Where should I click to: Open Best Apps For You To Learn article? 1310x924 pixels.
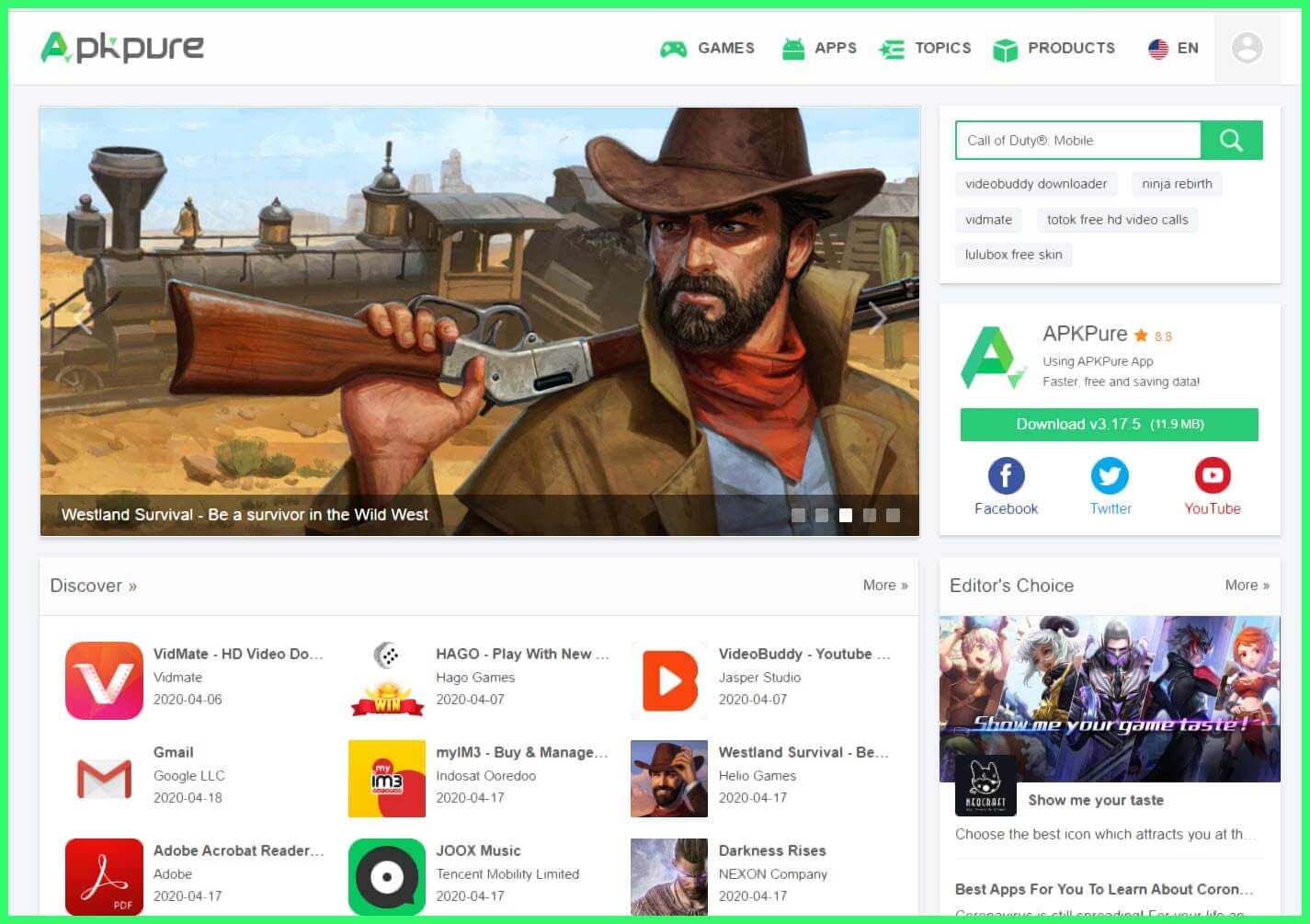tap(1104, 889)
